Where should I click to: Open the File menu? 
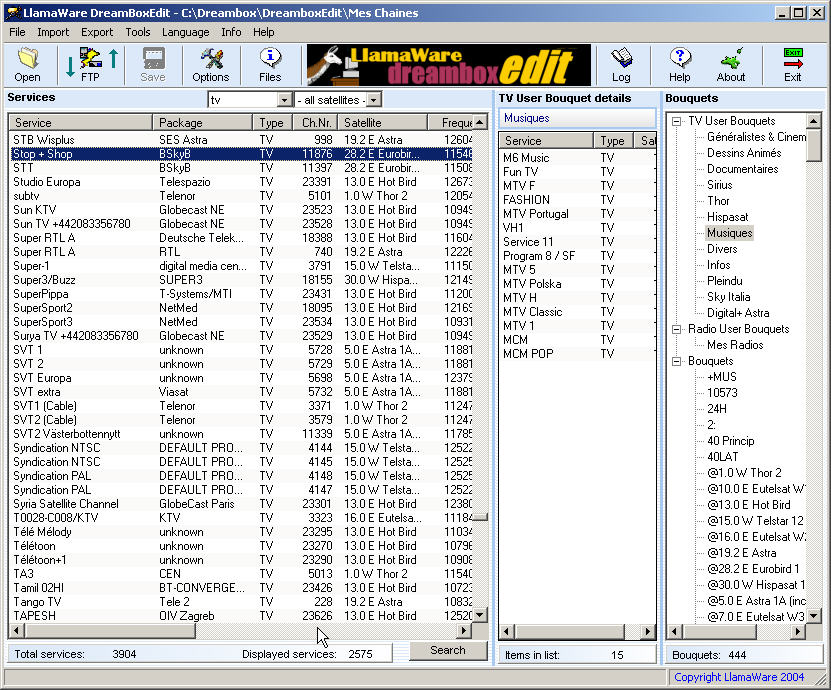[17, 32]
